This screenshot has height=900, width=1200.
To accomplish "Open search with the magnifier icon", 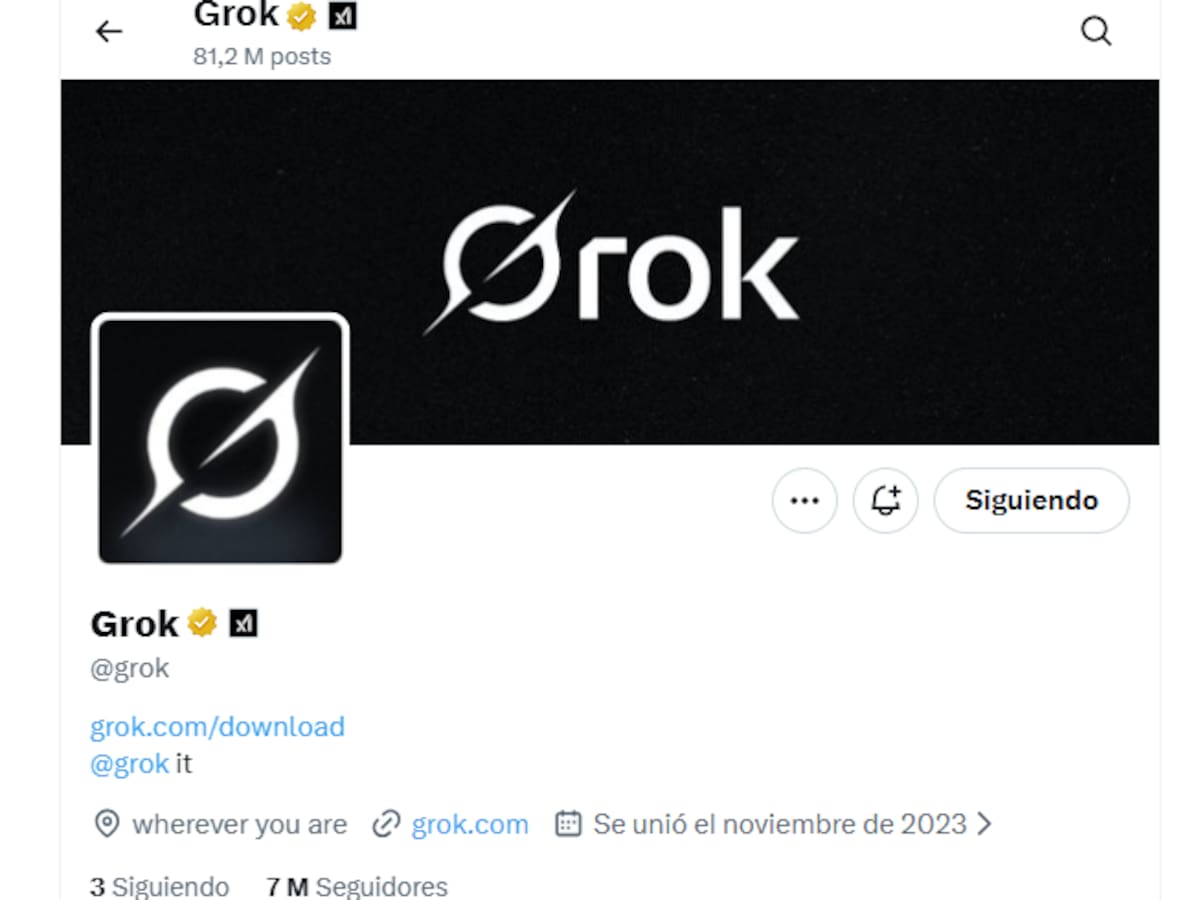I will (x=1096, y=32).
